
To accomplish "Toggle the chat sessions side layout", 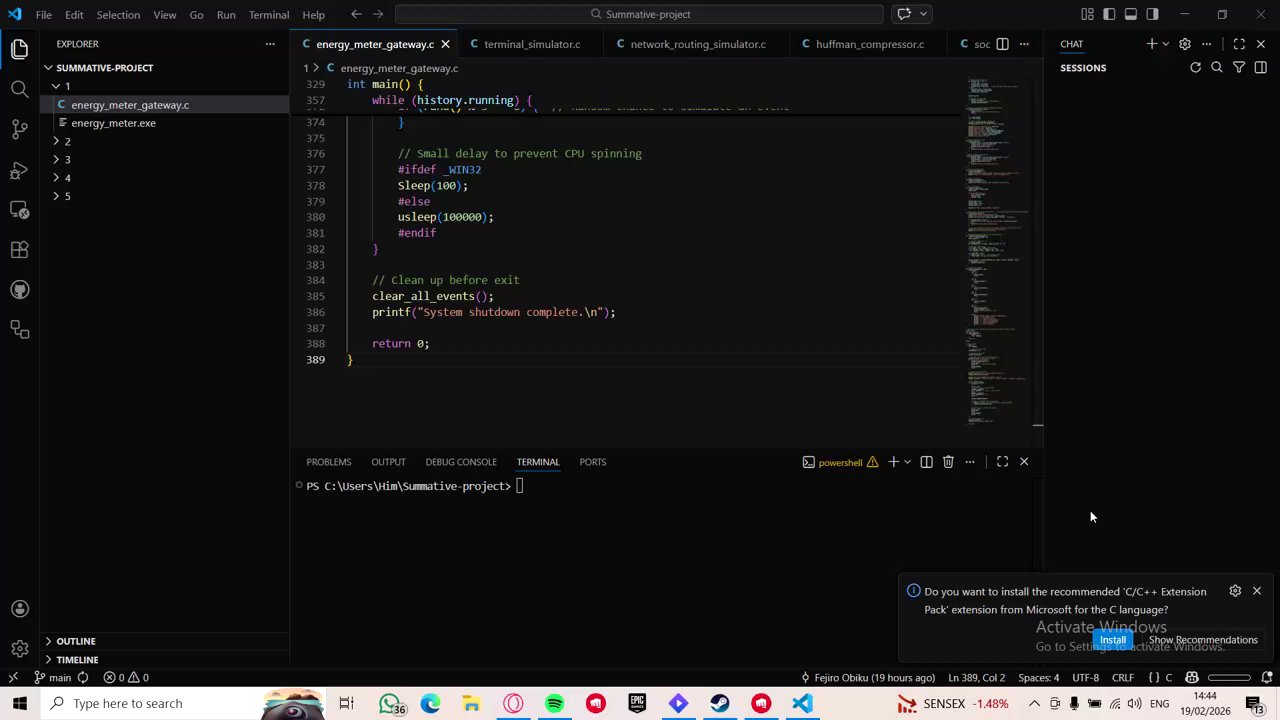I will click(x=1261, y=68).
